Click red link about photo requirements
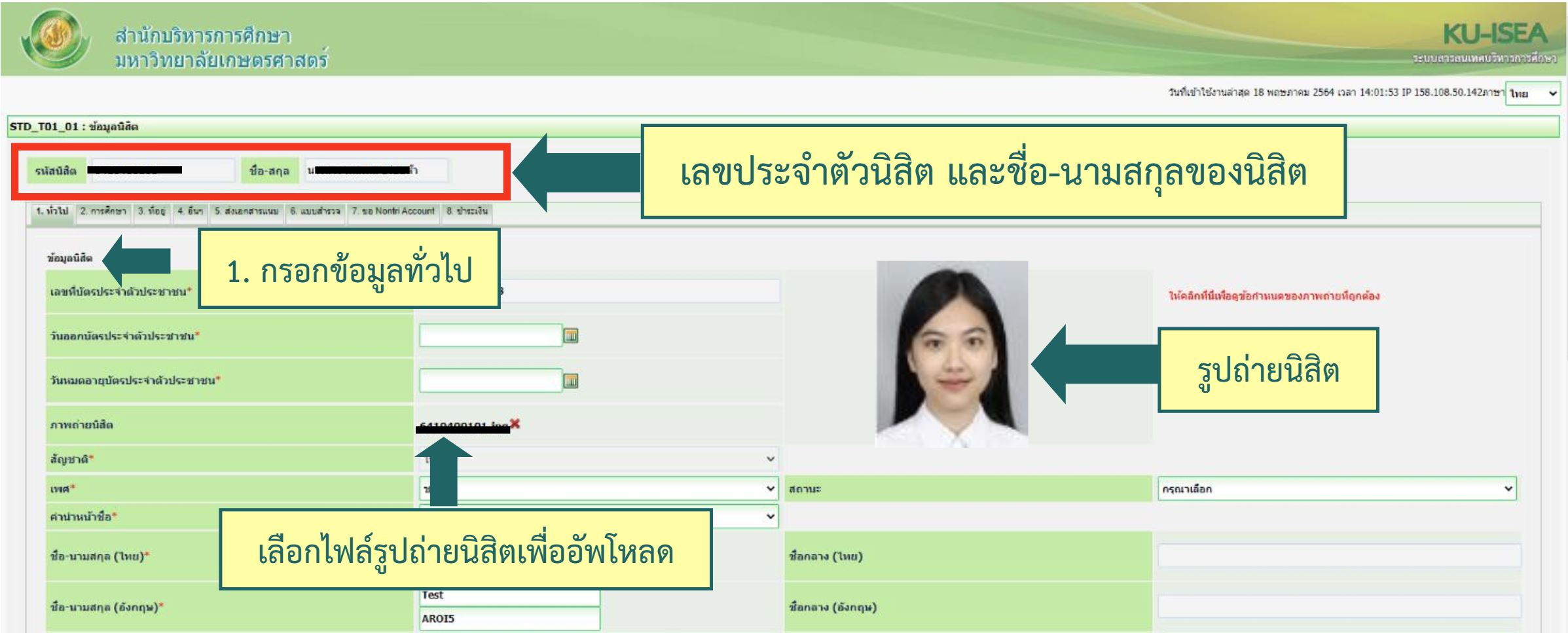This screenshot has height=633, width=1568. (1273, 296)
